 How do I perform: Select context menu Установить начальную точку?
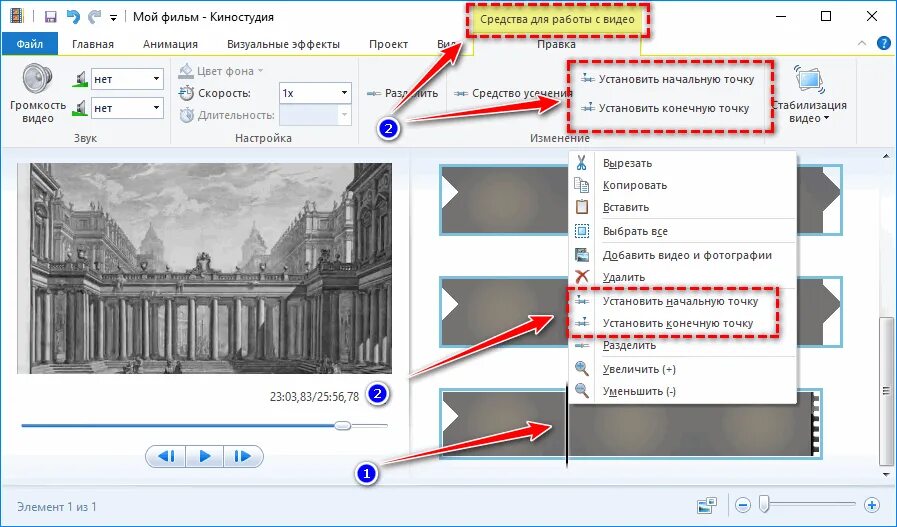click(x=682, y=301)
